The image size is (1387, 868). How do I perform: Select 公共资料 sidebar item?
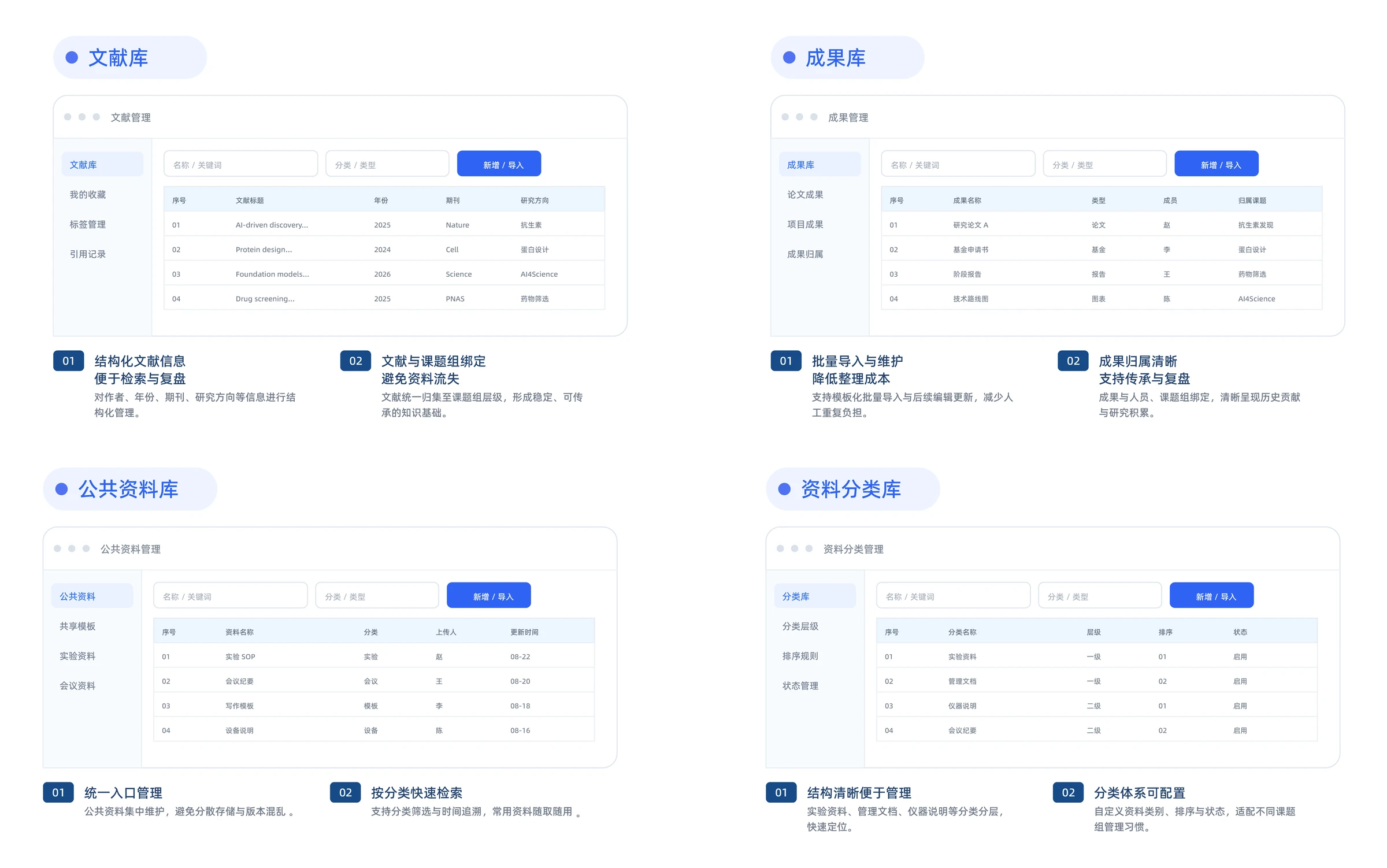point(92,595)
